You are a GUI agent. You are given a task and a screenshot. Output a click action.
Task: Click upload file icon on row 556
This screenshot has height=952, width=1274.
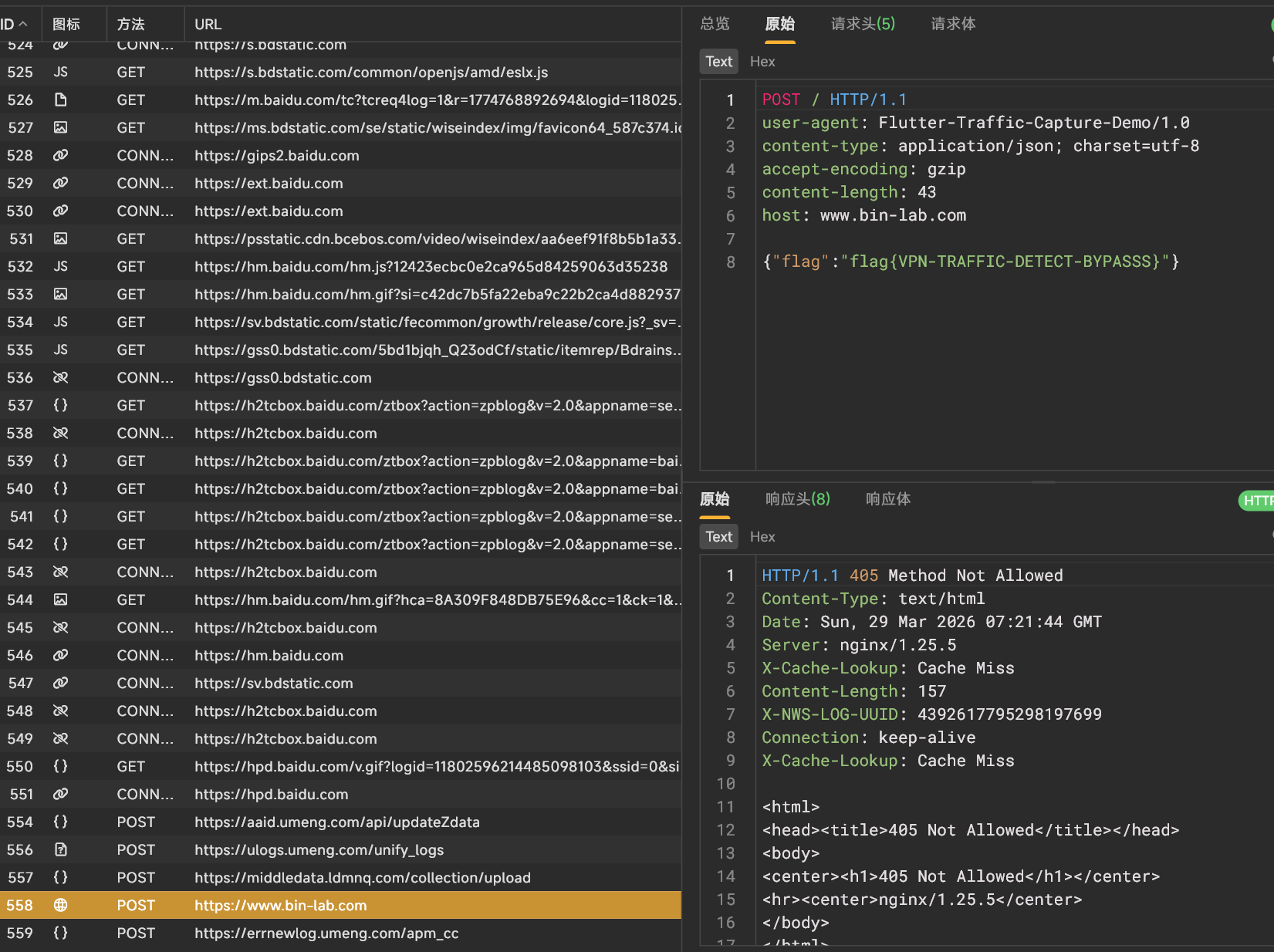coord(60,849)
